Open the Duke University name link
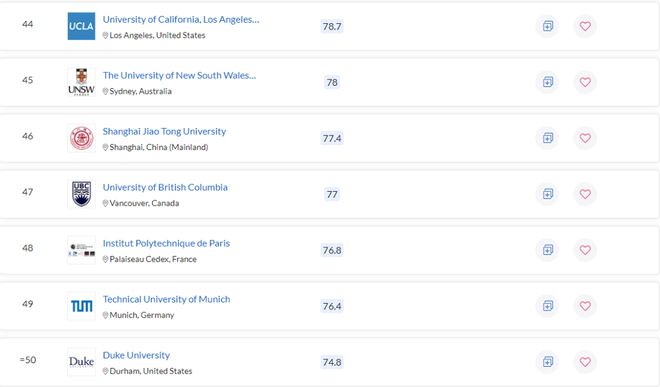Viewport: 660px width, 387px height. click(x=136, y=355)
